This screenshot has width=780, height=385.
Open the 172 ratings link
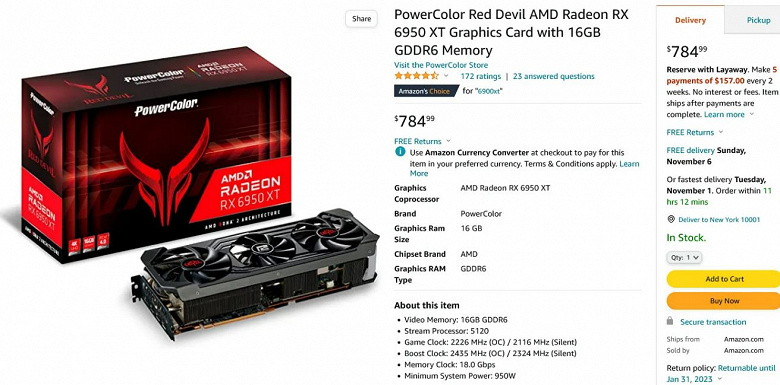tap(481, 76)
